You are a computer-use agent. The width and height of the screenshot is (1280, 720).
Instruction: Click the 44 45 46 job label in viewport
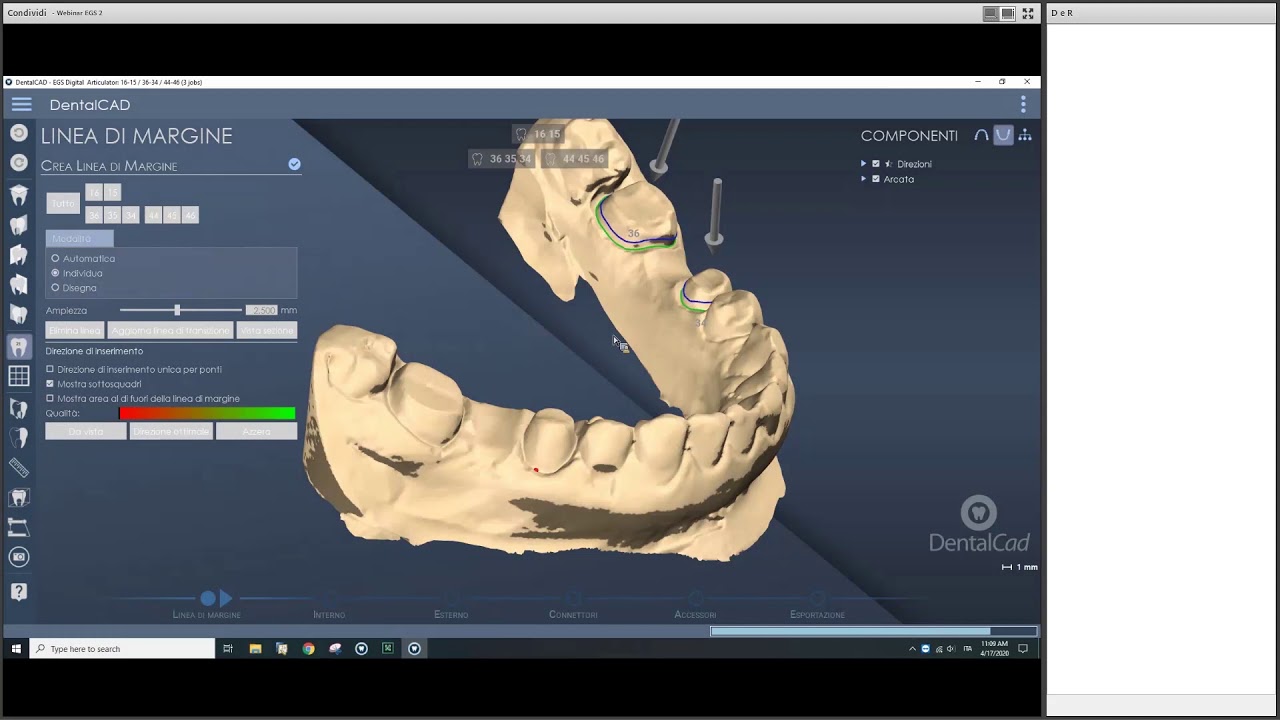pos(575,159)
